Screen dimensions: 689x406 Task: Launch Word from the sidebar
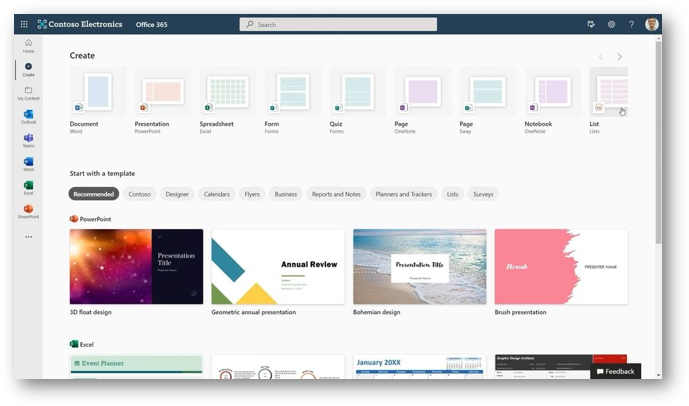point(29,164)
